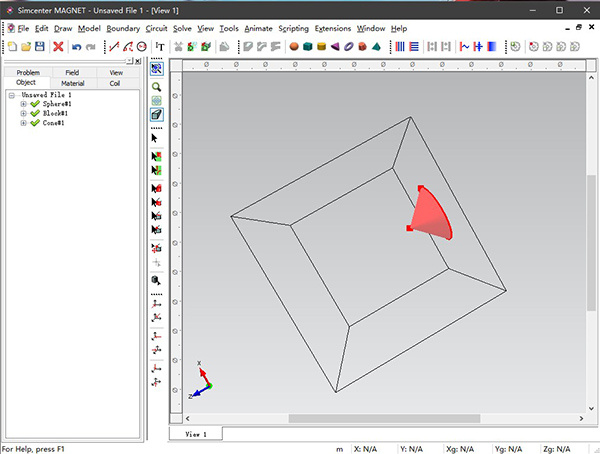Toggle the Block#1 green checkmark
Screen dimensions: 600x454
click(35, 114)
